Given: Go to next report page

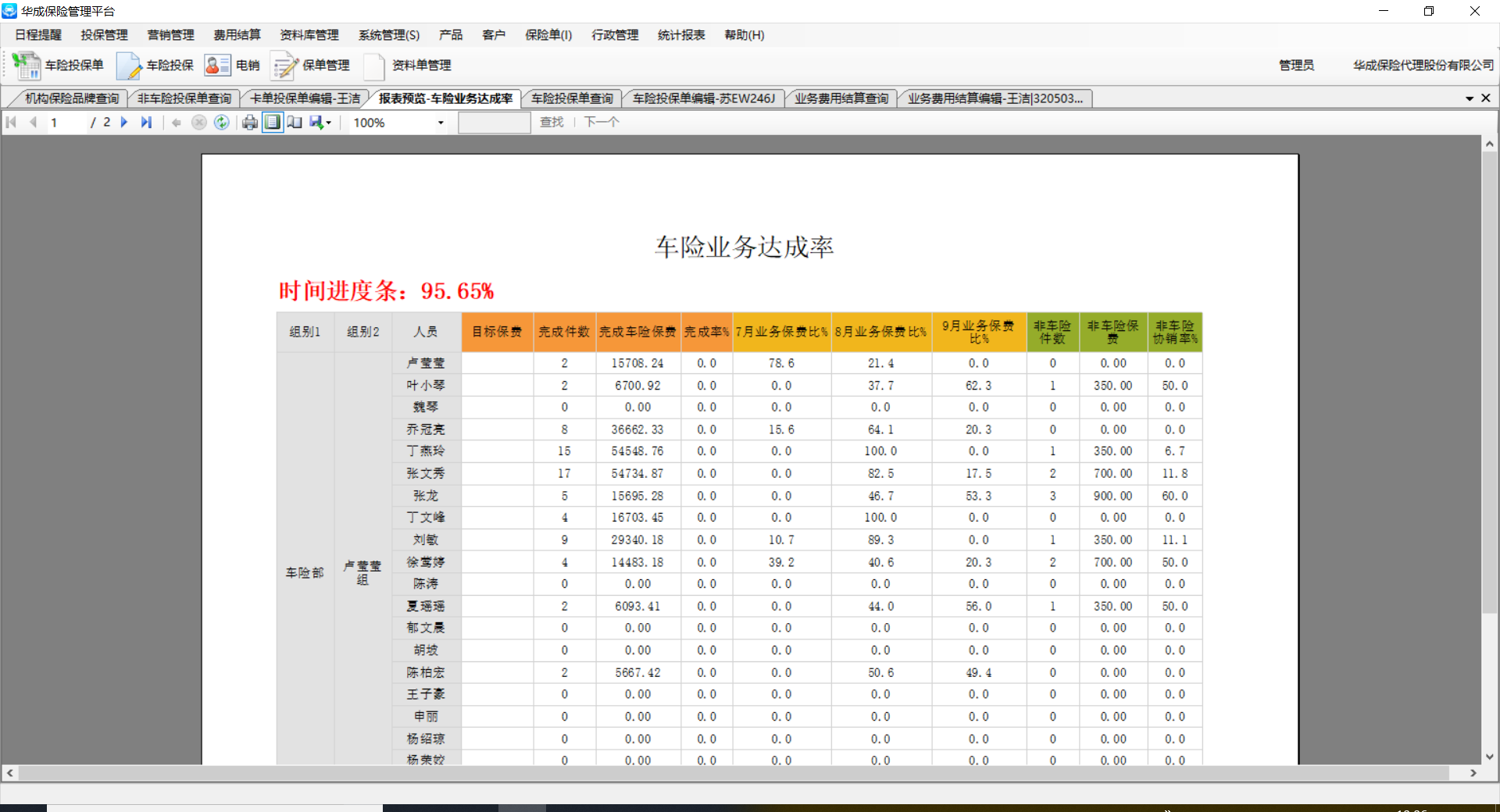Looking at the screenshot, I should tap(124, 123).
